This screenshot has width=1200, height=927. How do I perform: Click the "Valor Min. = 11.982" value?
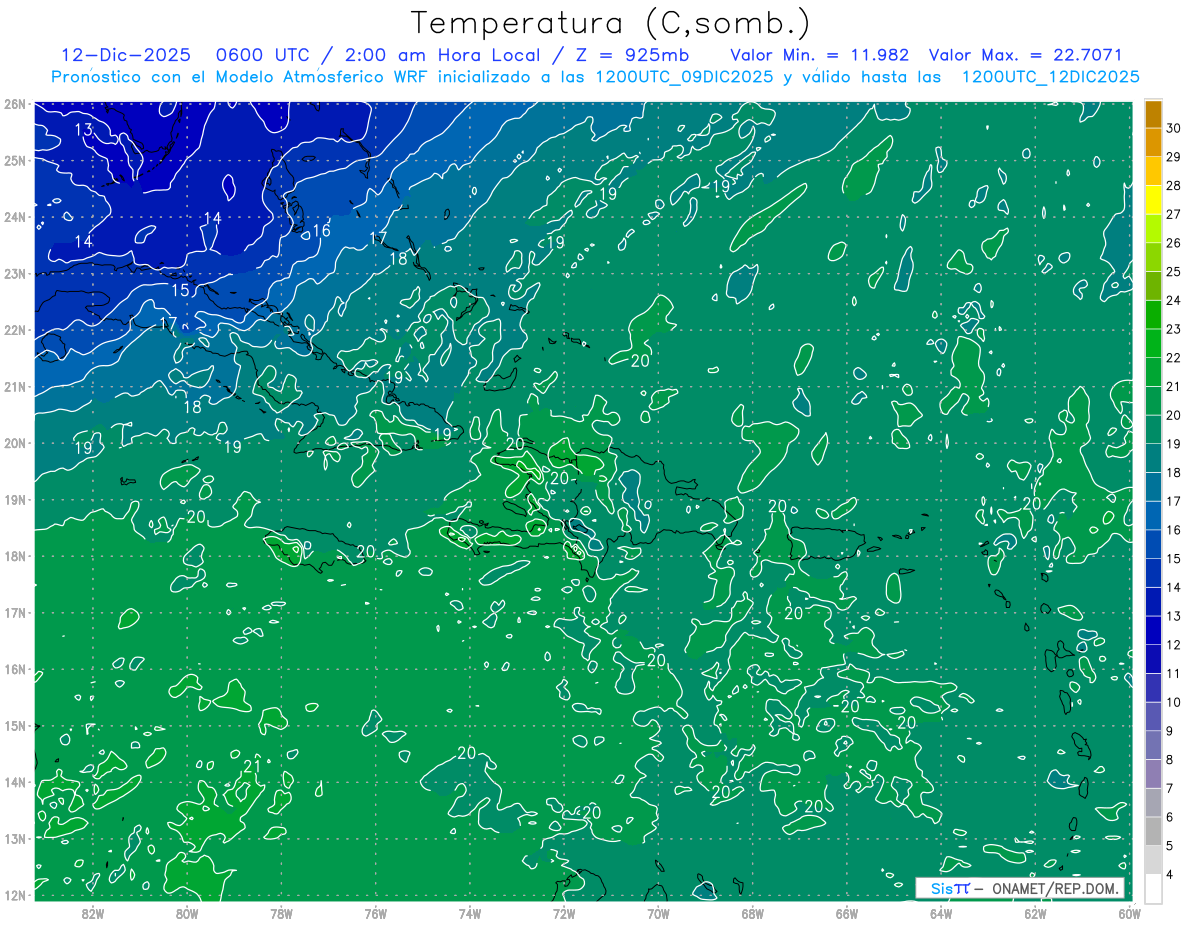[821, 55]
